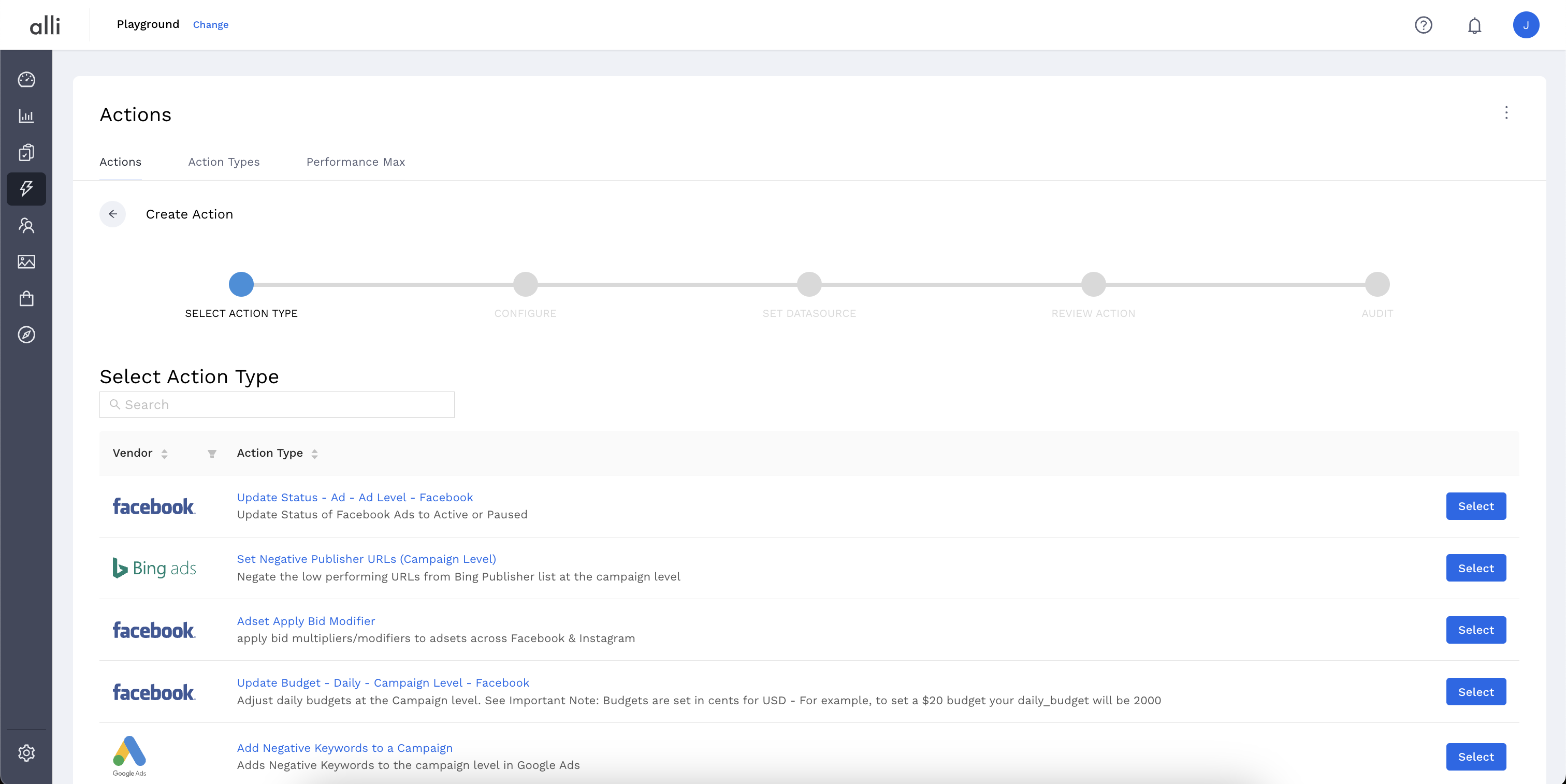Open the bar chart reports icon

(x=26, y=116)
